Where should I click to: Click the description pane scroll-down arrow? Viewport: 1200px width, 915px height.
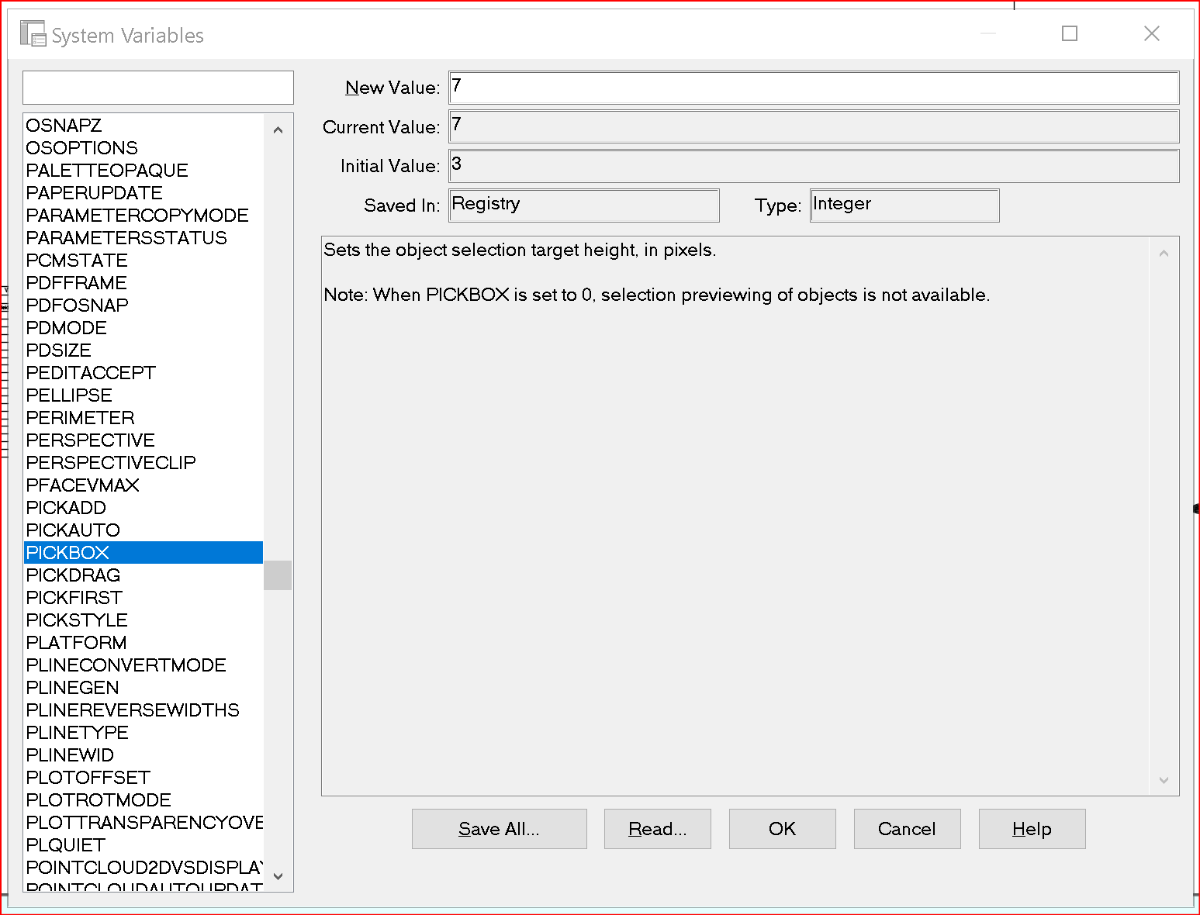pyautogui.click(x=1163, y=780)
